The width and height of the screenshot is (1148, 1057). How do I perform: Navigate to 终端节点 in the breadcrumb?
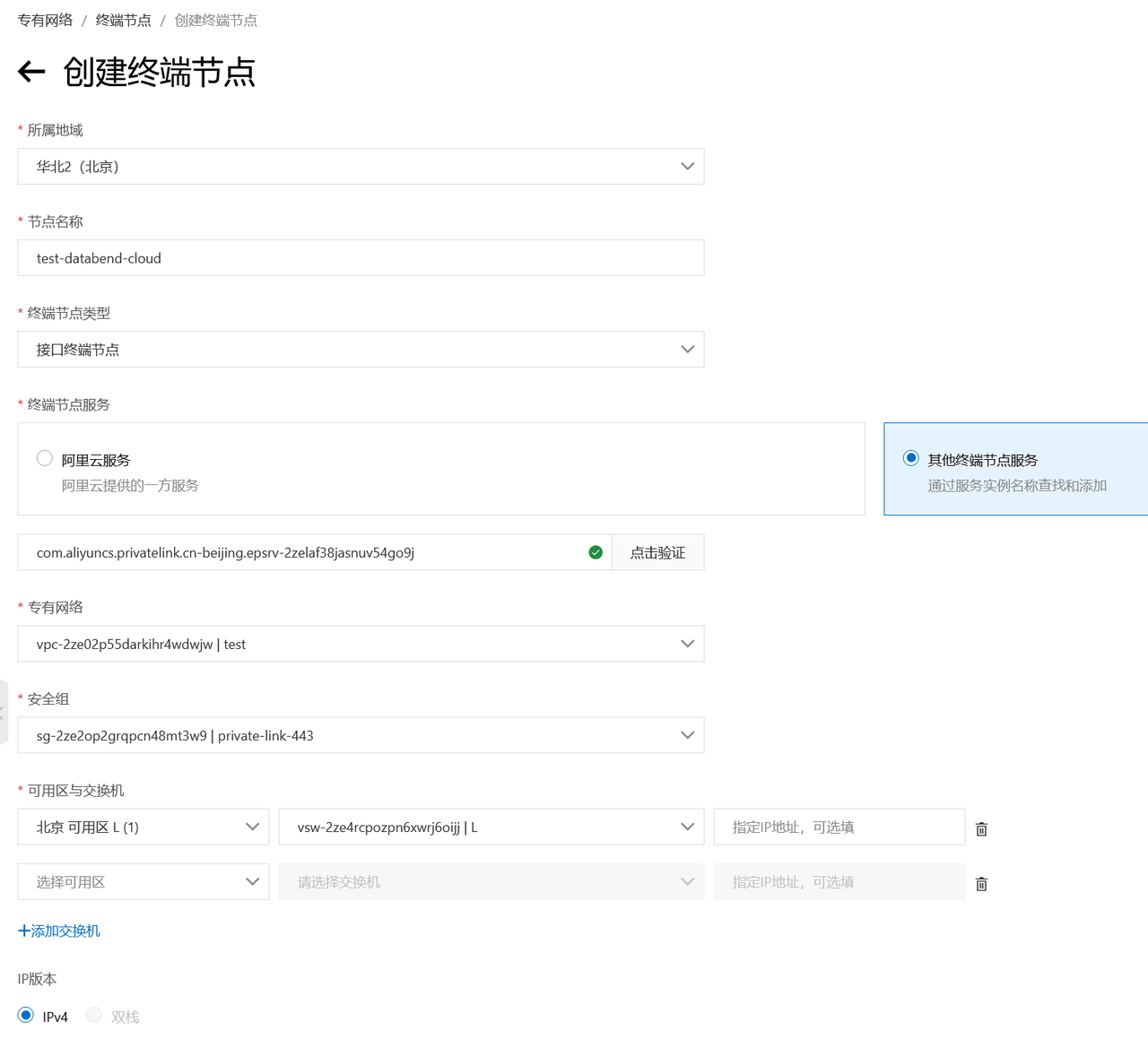tap(123, 19)
